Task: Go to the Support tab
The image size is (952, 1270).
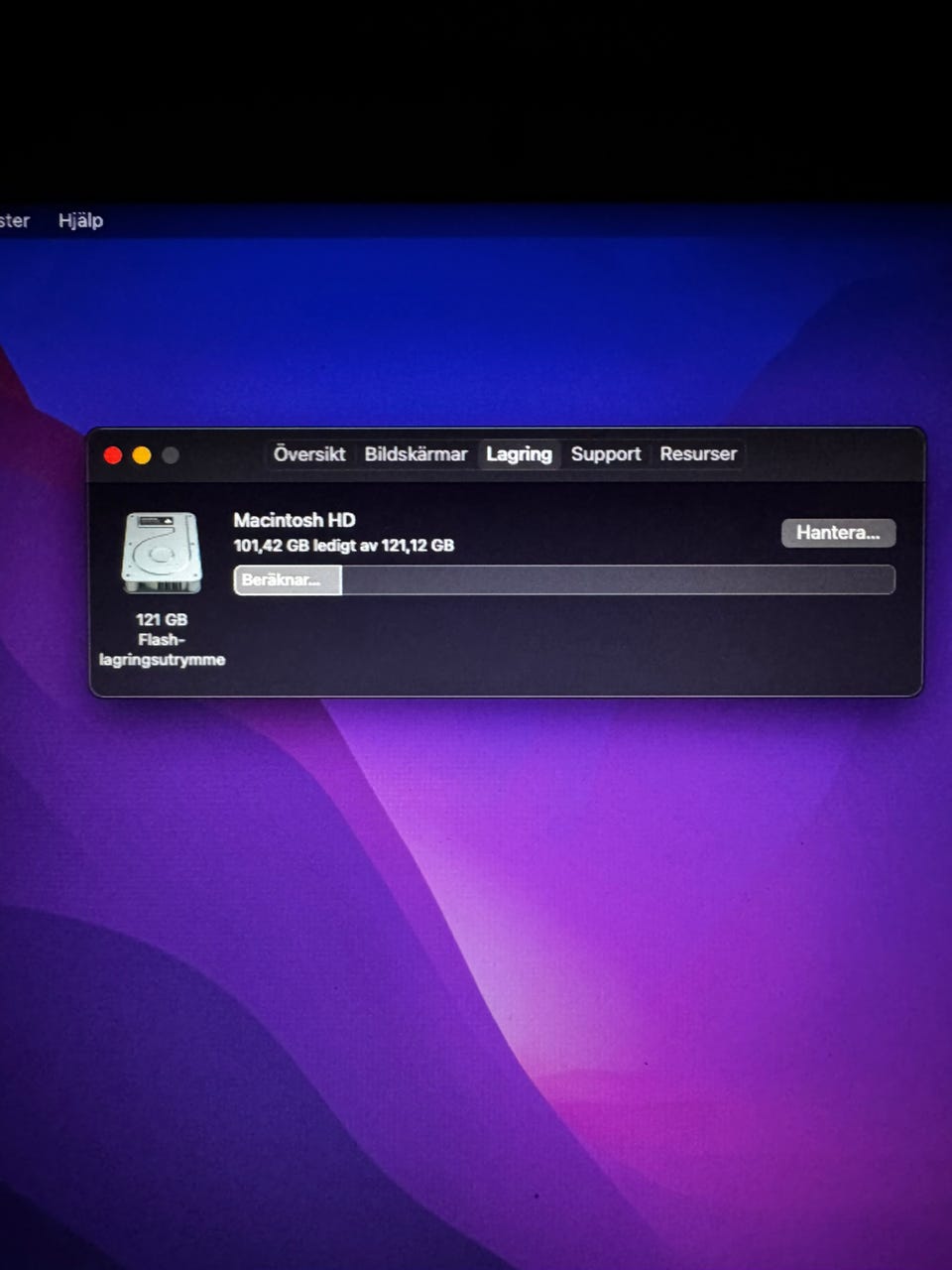Action: coord(606,454)
